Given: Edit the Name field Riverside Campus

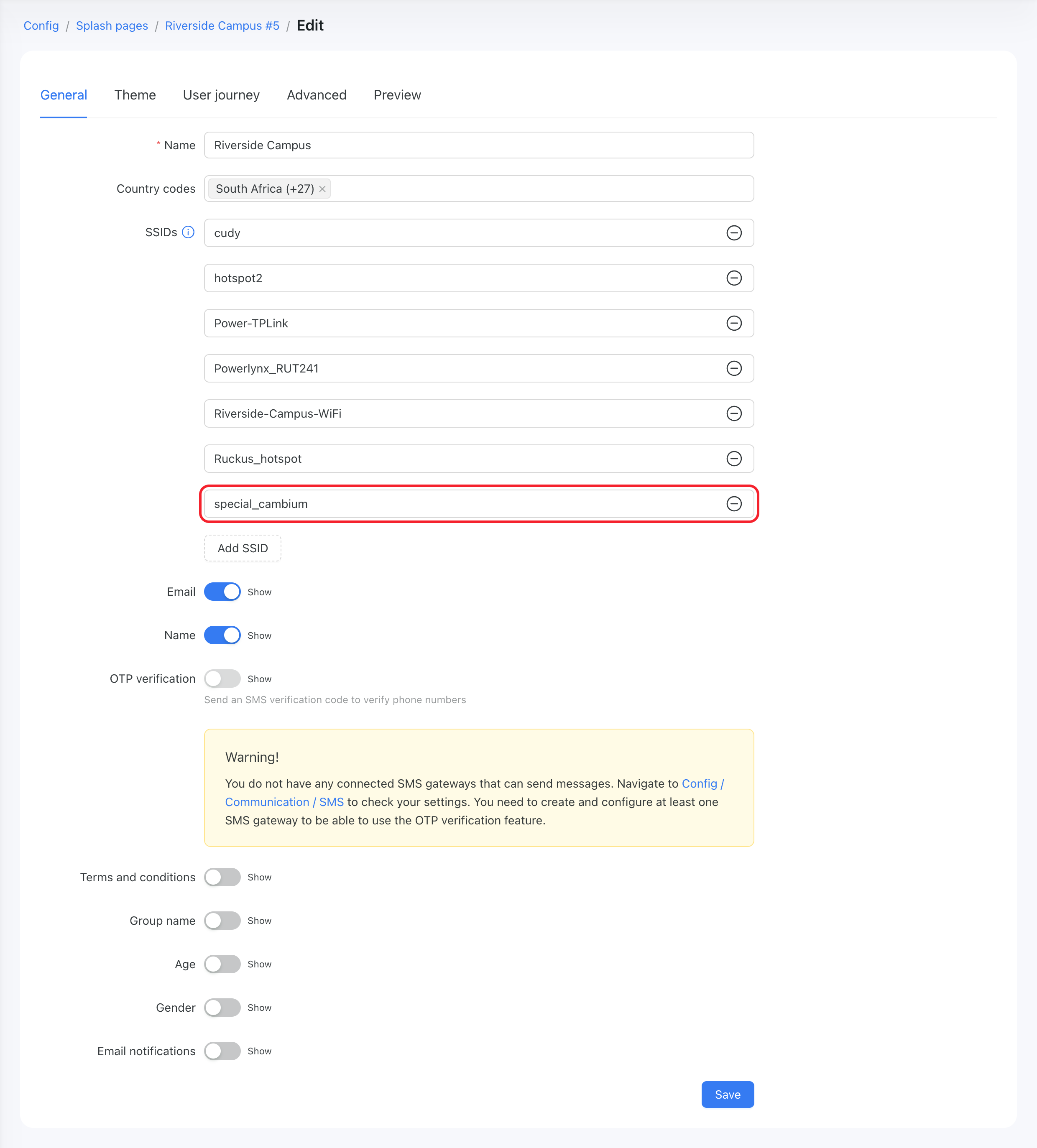Looking at the screenshot, I should tap(479, 145).
